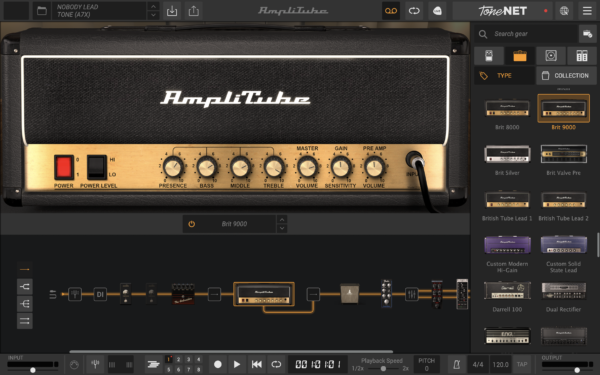Open the hamburger main menu
600x375 pixels.
coord(587,11)
